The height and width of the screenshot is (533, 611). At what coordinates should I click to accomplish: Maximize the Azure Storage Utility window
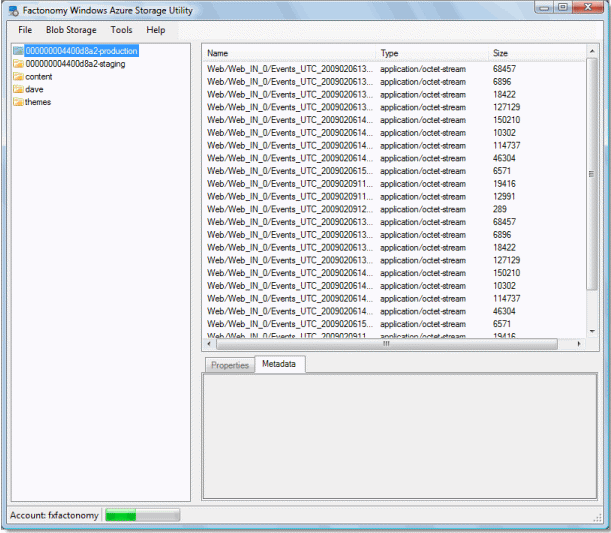tap(563, 7)
